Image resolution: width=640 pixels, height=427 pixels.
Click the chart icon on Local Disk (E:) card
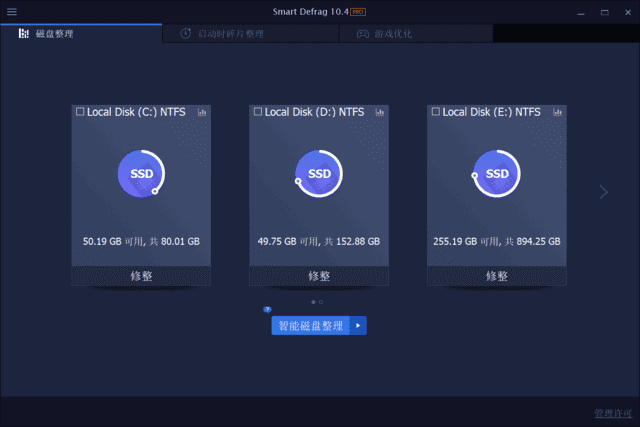click(557, 113)
